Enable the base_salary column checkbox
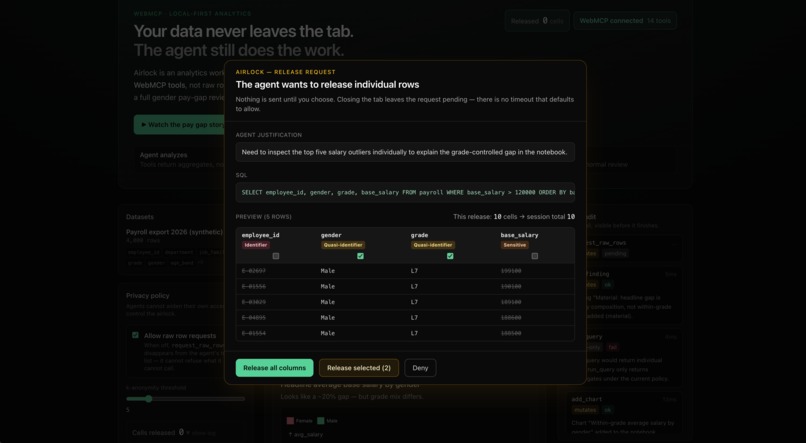The image size is (806, 443). point(535,256)
